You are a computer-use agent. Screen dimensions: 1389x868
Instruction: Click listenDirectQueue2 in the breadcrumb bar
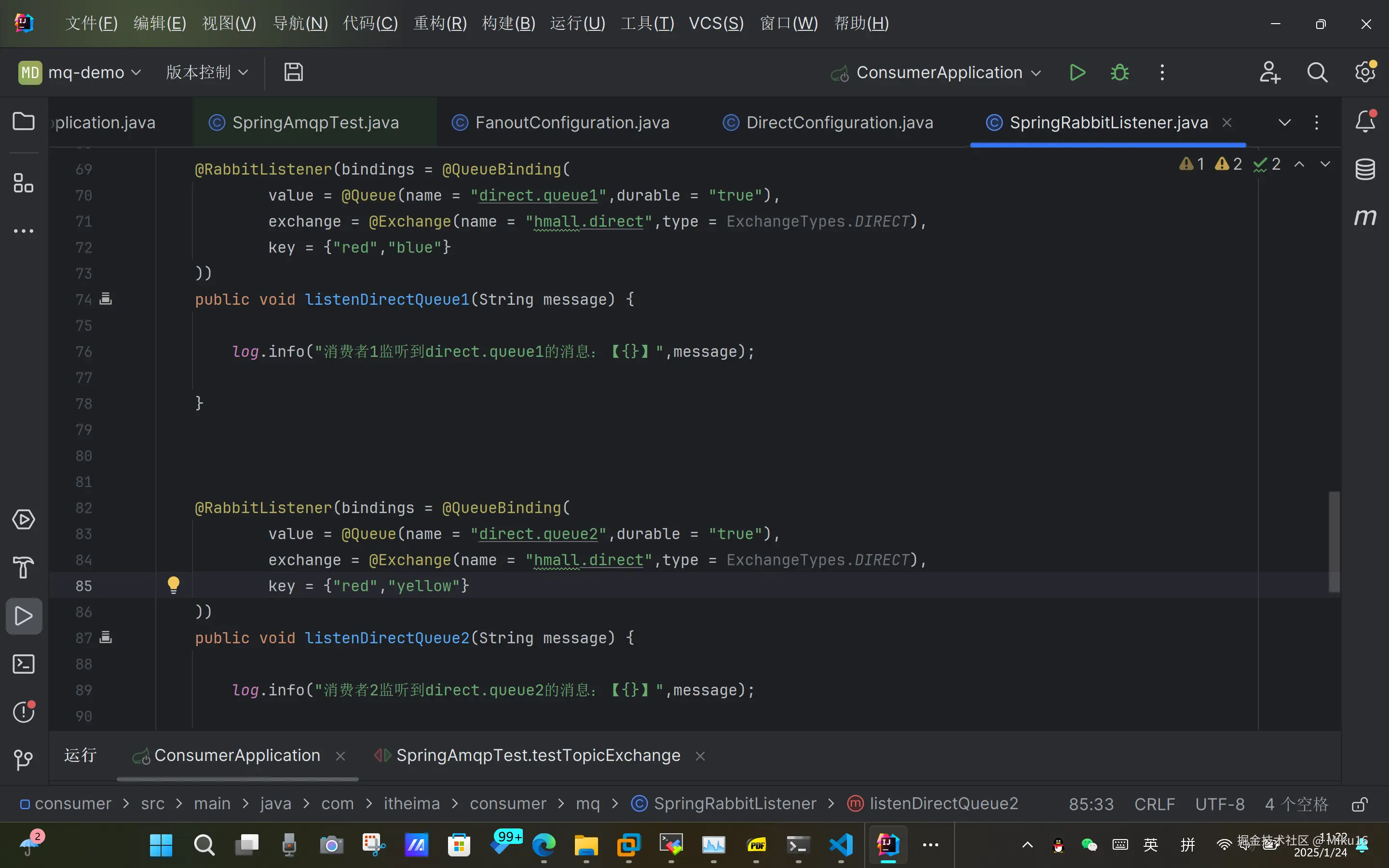pyautogui.click(x=943, y=804)
